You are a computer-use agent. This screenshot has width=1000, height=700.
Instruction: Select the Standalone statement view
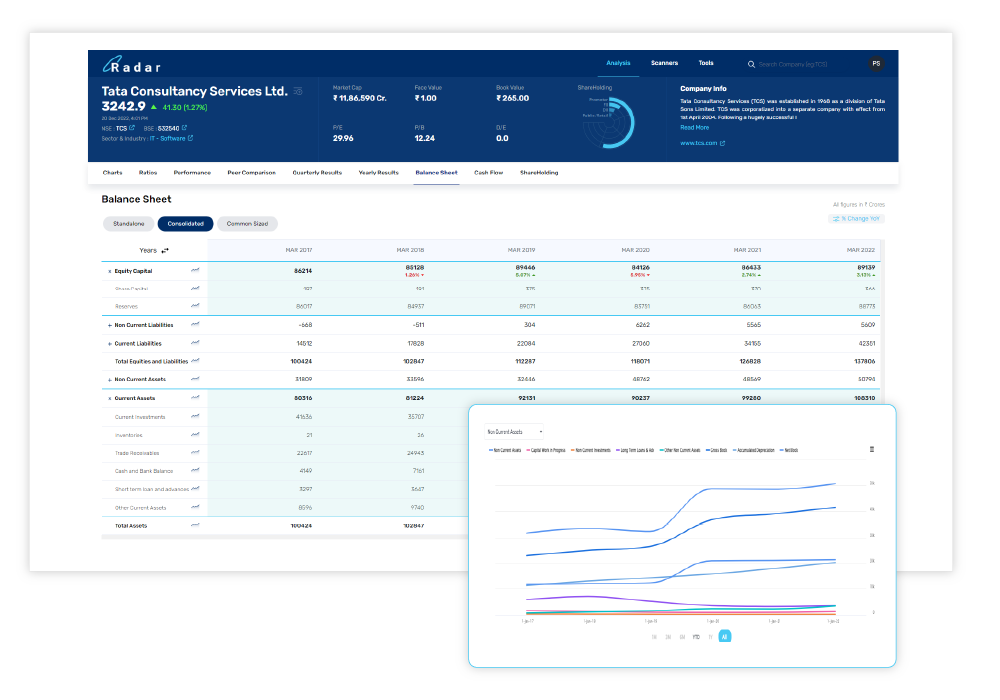pyautogui.click(x=128, y=223)
